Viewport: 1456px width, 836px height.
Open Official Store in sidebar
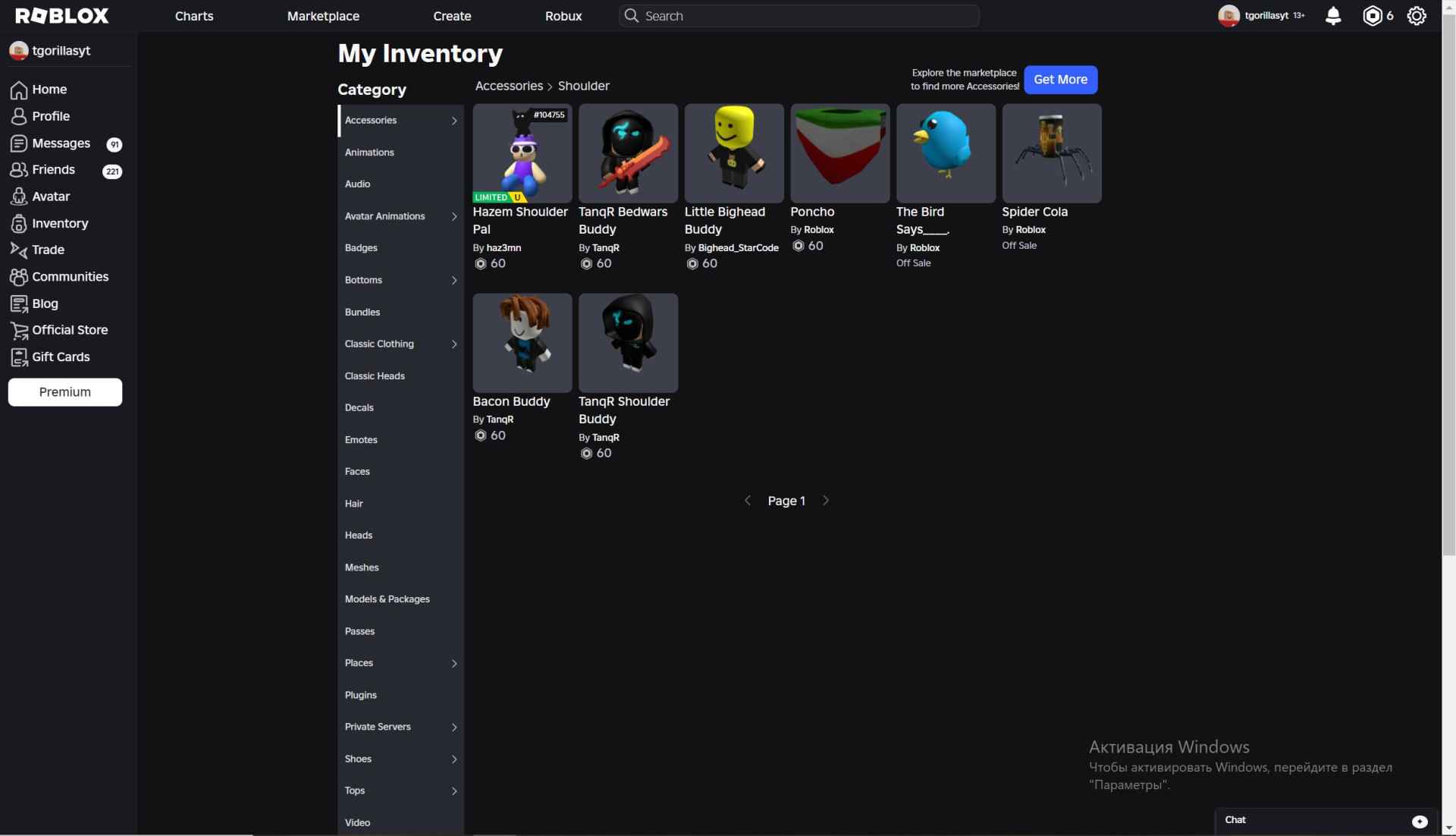[70, 330]
